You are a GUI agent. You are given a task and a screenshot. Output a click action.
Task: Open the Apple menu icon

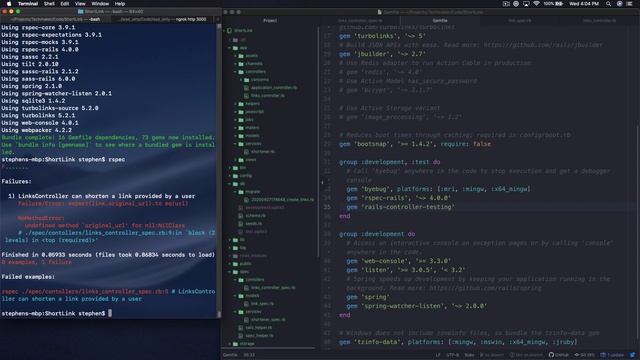click(x=9, y=4)
